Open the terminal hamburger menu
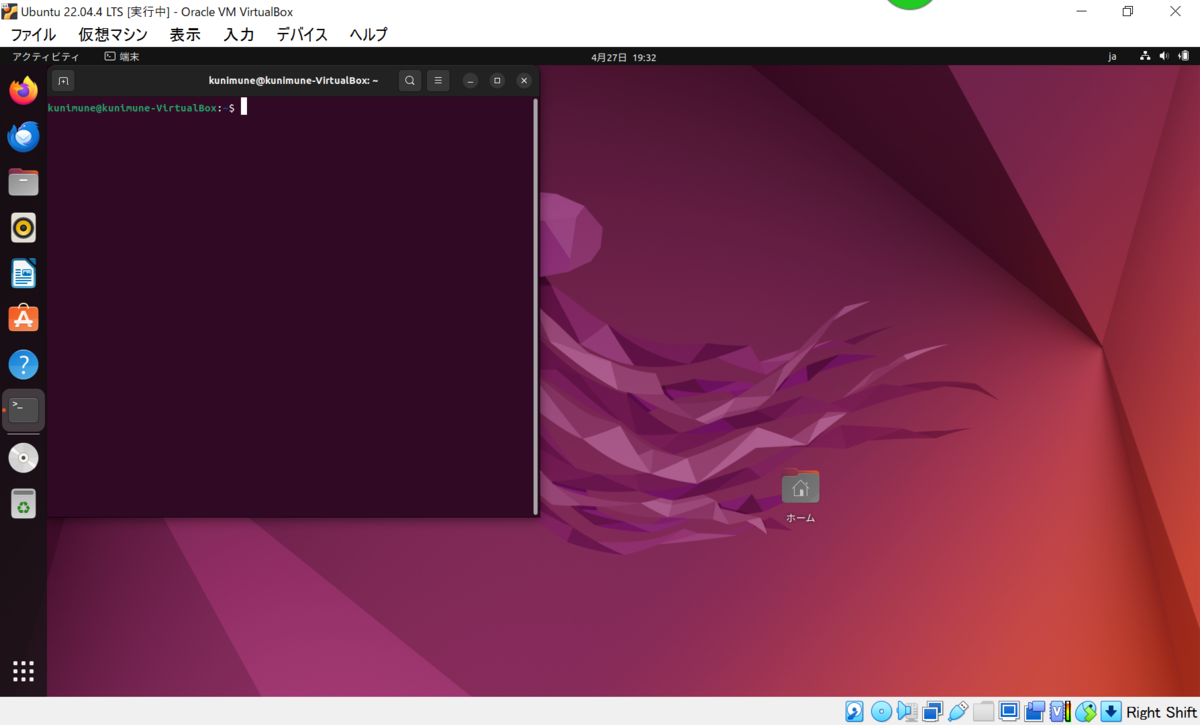Viewport: 1200px width, 725px height. [438, 81]
